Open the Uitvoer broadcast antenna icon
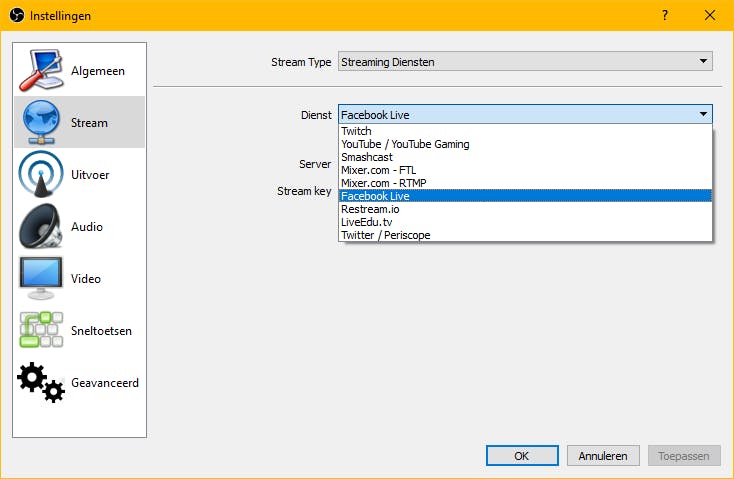 (41, 174)
